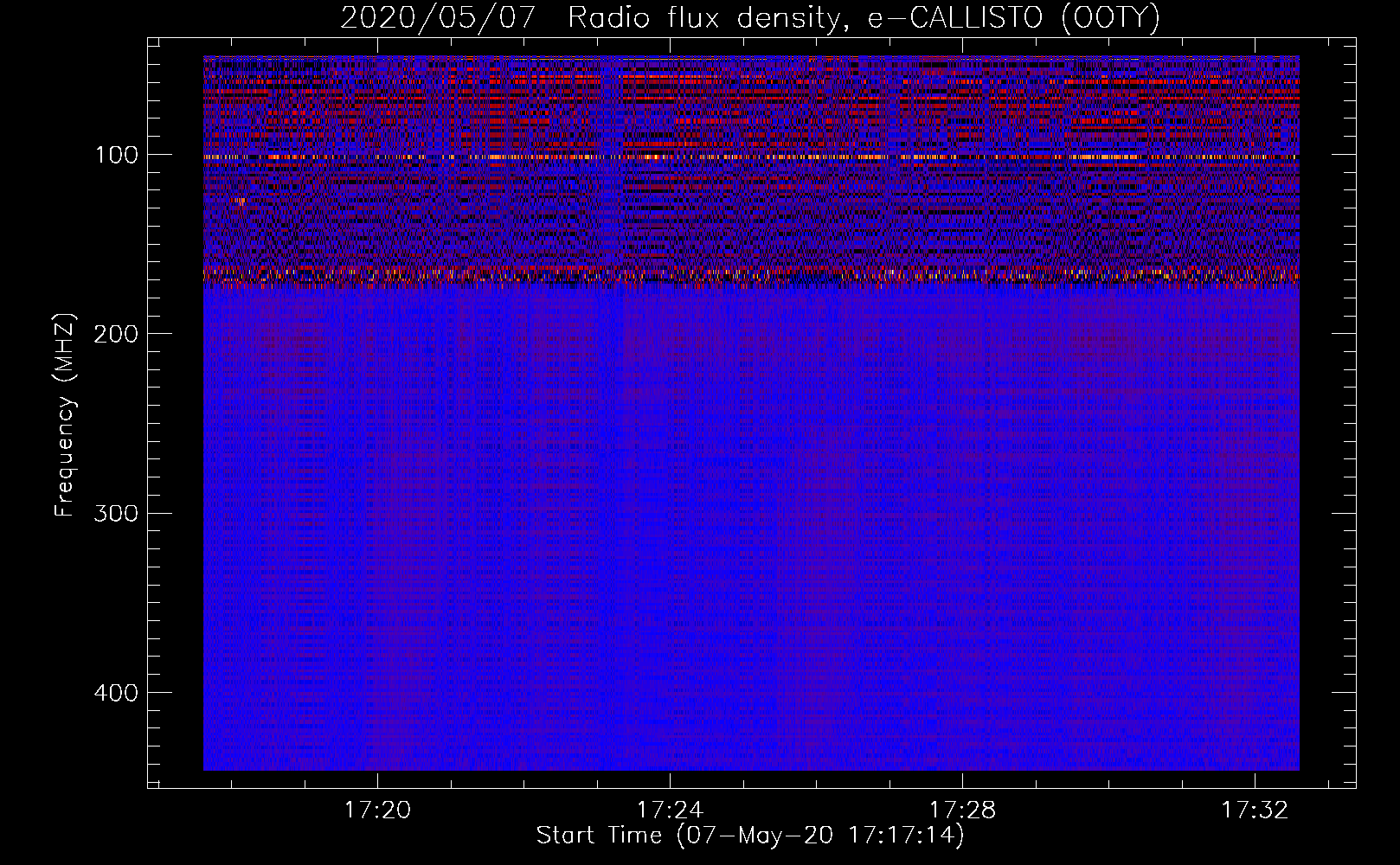Click the 300 frequency tick label

(x=117, y=514)
